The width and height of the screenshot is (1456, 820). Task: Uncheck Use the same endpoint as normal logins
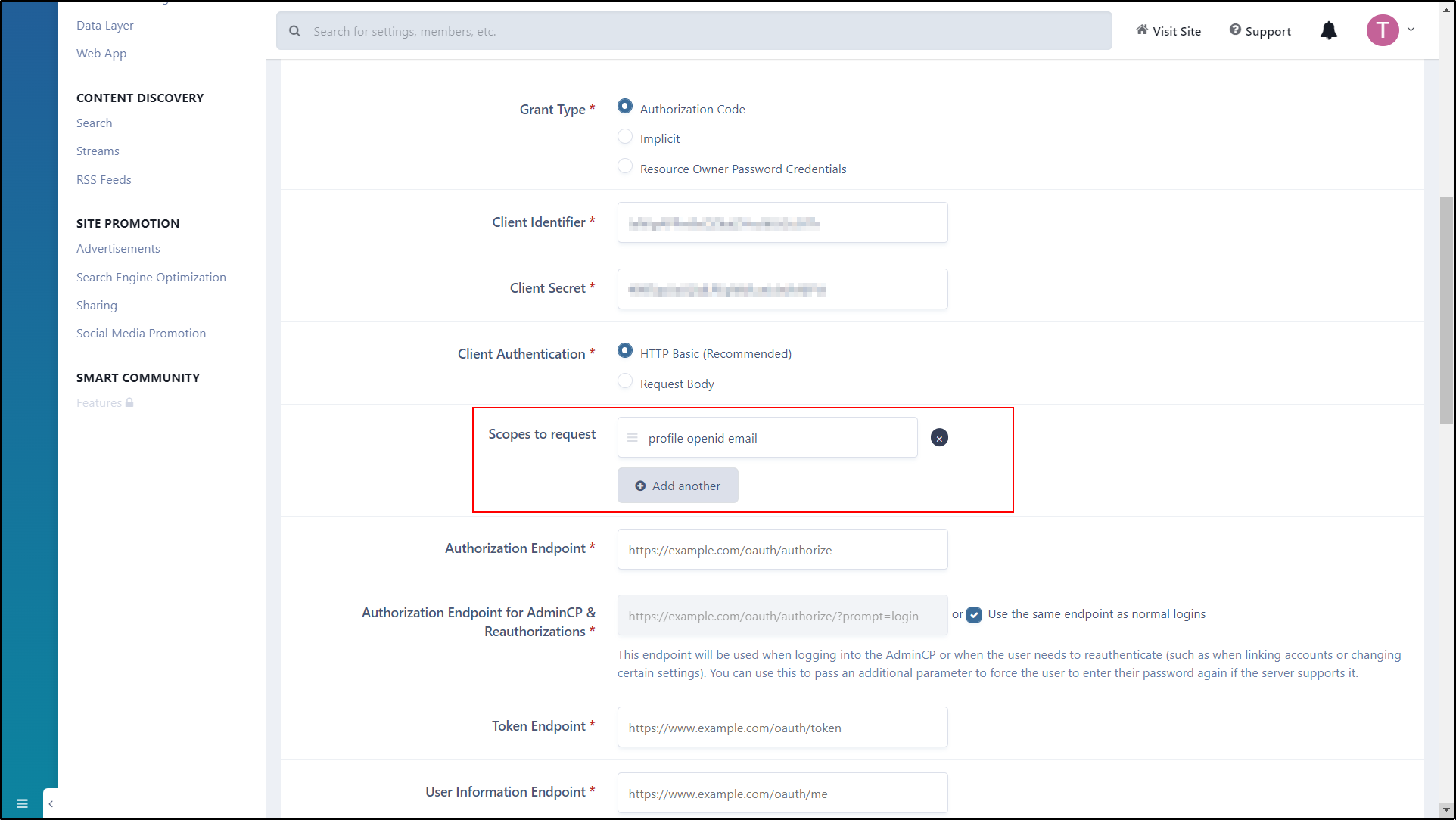click(975, 614)
